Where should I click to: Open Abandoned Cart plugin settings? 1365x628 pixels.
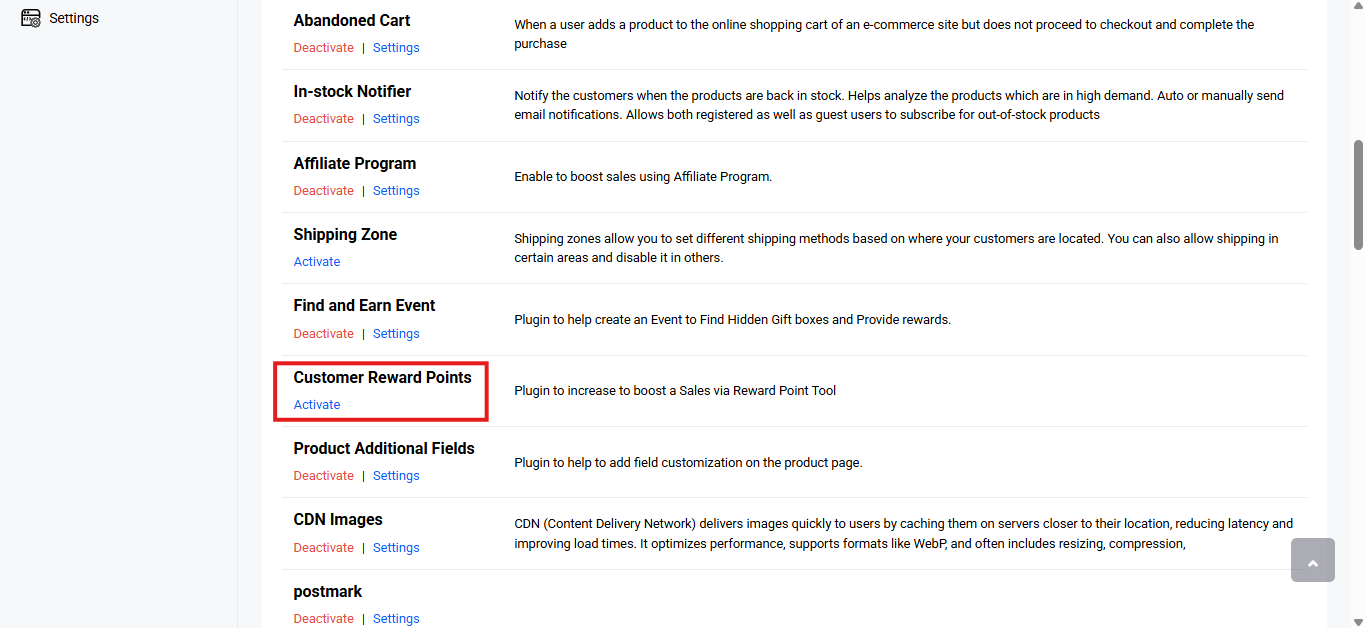coord(396,48)
